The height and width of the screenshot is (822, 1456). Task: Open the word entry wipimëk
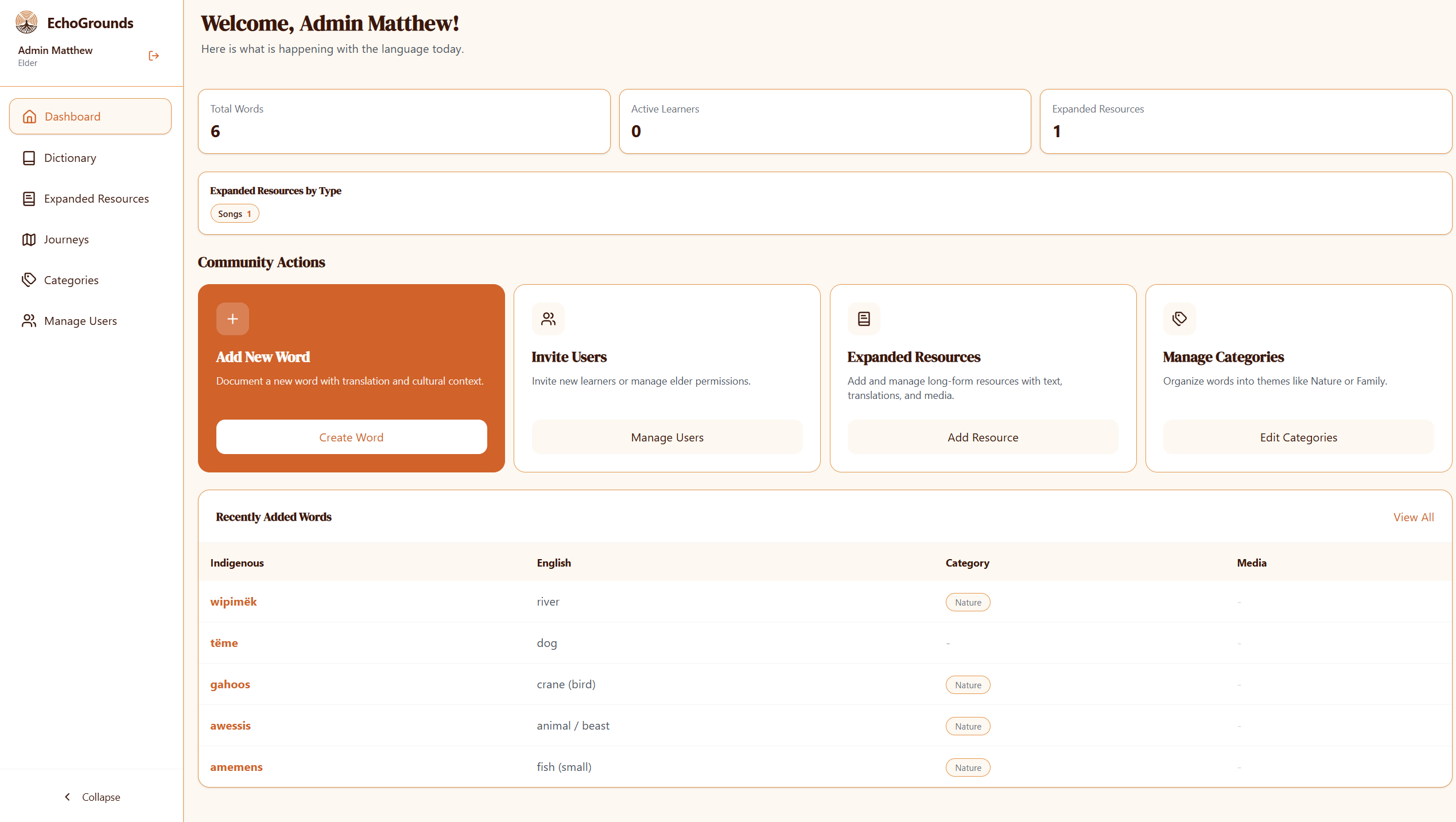[233, 601]
